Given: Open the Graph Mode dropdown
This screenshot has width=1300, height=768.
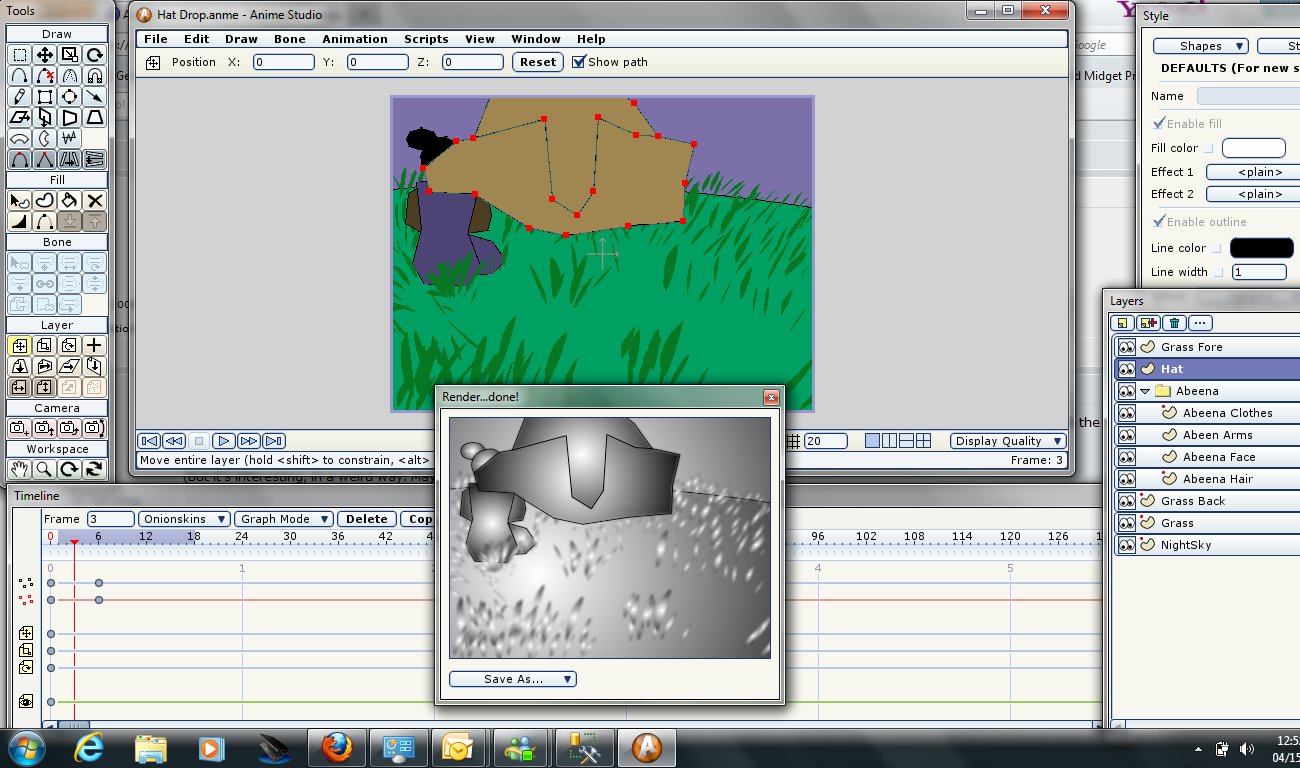Looking at the screenshot, I should (x=283, y=519).
